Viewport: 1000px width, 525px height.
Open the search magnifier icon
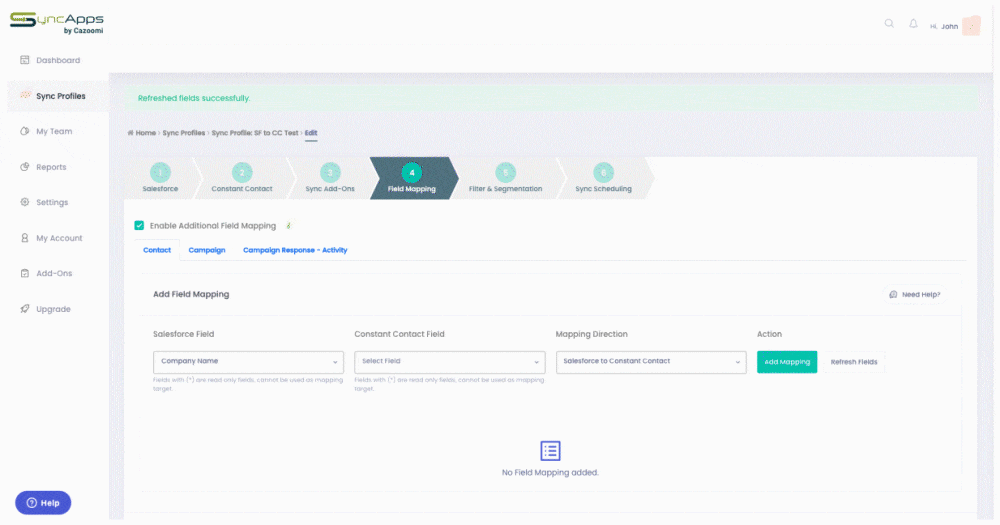click(x=889, y=24)
